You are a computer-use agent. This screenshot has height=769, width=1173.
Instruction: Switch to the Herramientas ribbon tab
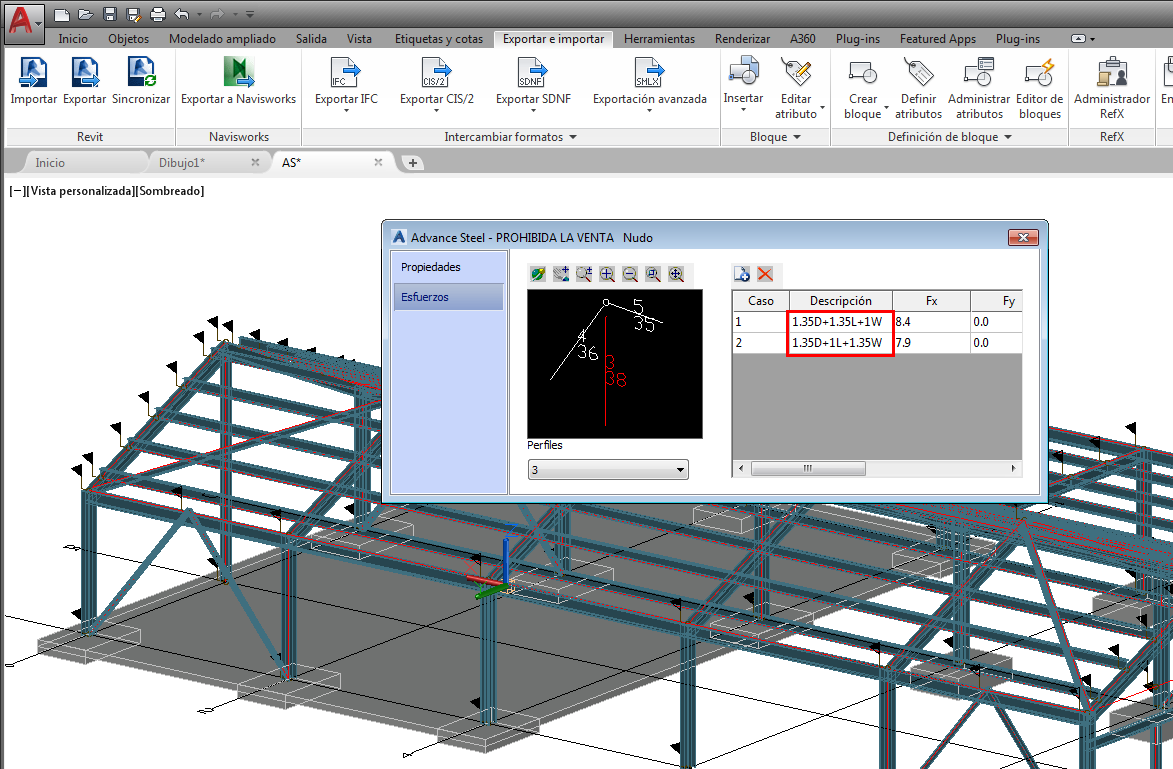click(x=659, y=39)
